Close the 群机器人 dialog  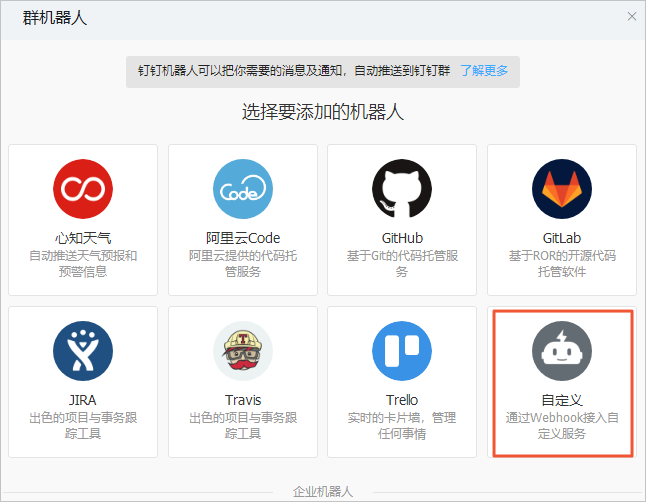[632, 16]
